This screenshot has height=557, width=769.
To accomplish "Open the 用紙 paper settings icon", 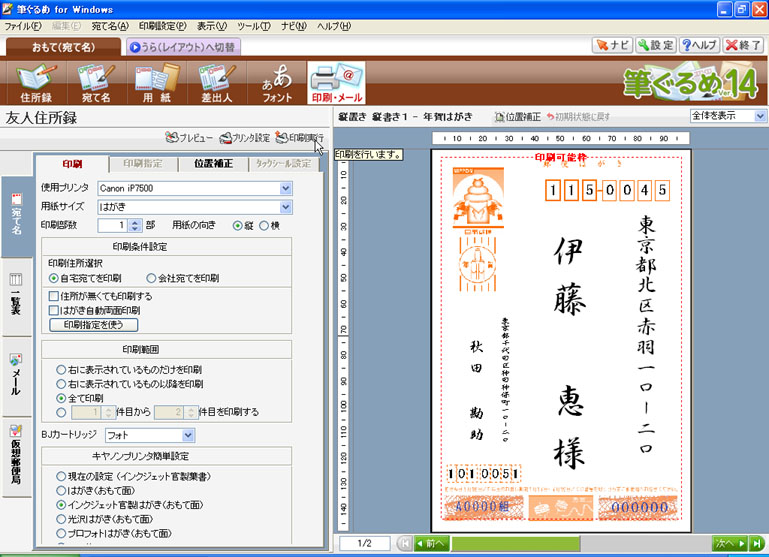I will (x=155, y=83).
